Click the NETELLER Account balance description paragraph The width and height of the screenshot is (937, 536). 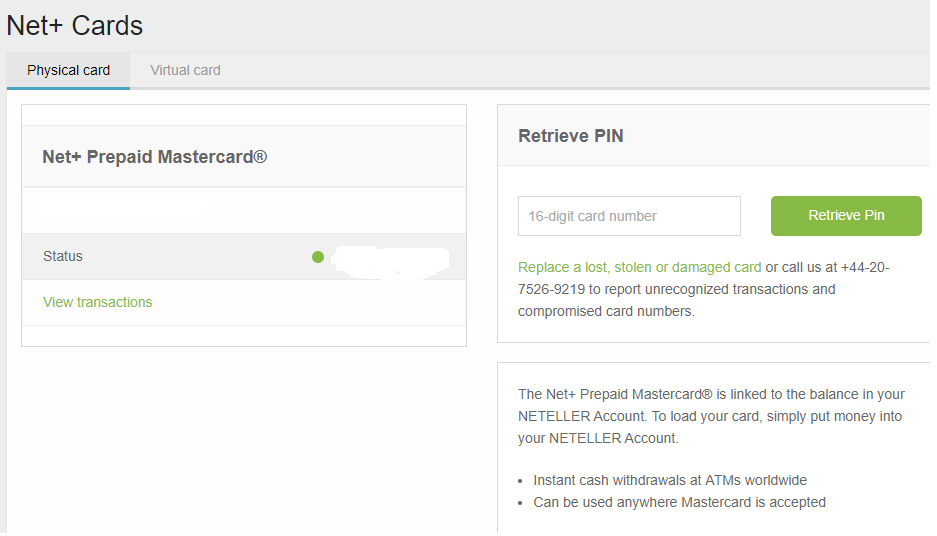[x=711, y=416]
